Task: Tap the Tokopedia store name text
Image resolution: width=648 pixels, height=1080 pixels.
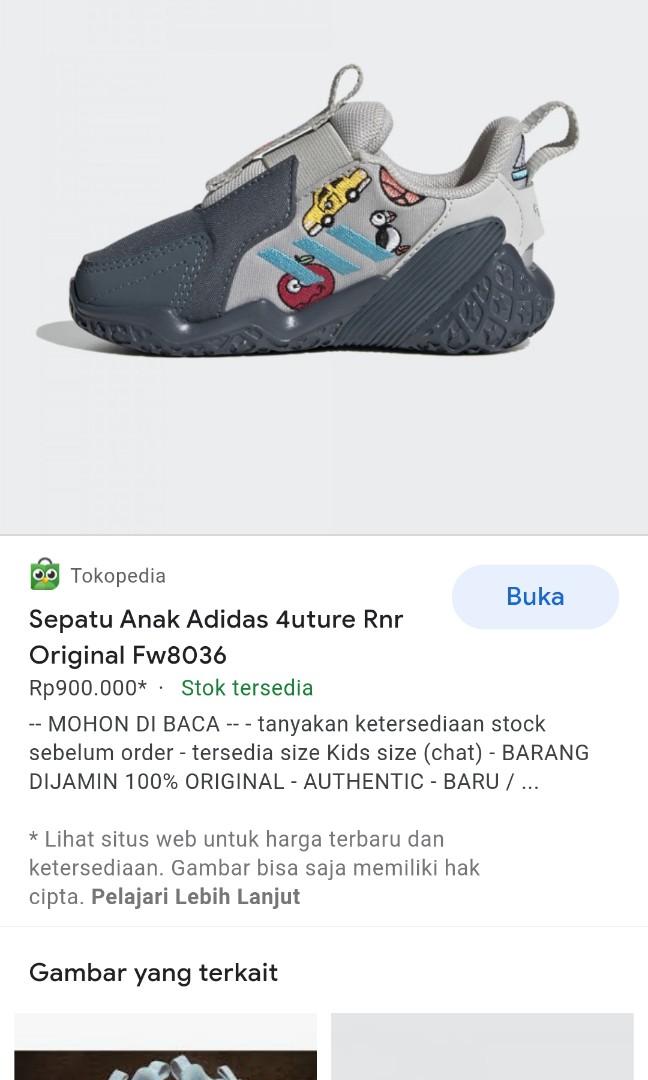Action: point(118,576)
